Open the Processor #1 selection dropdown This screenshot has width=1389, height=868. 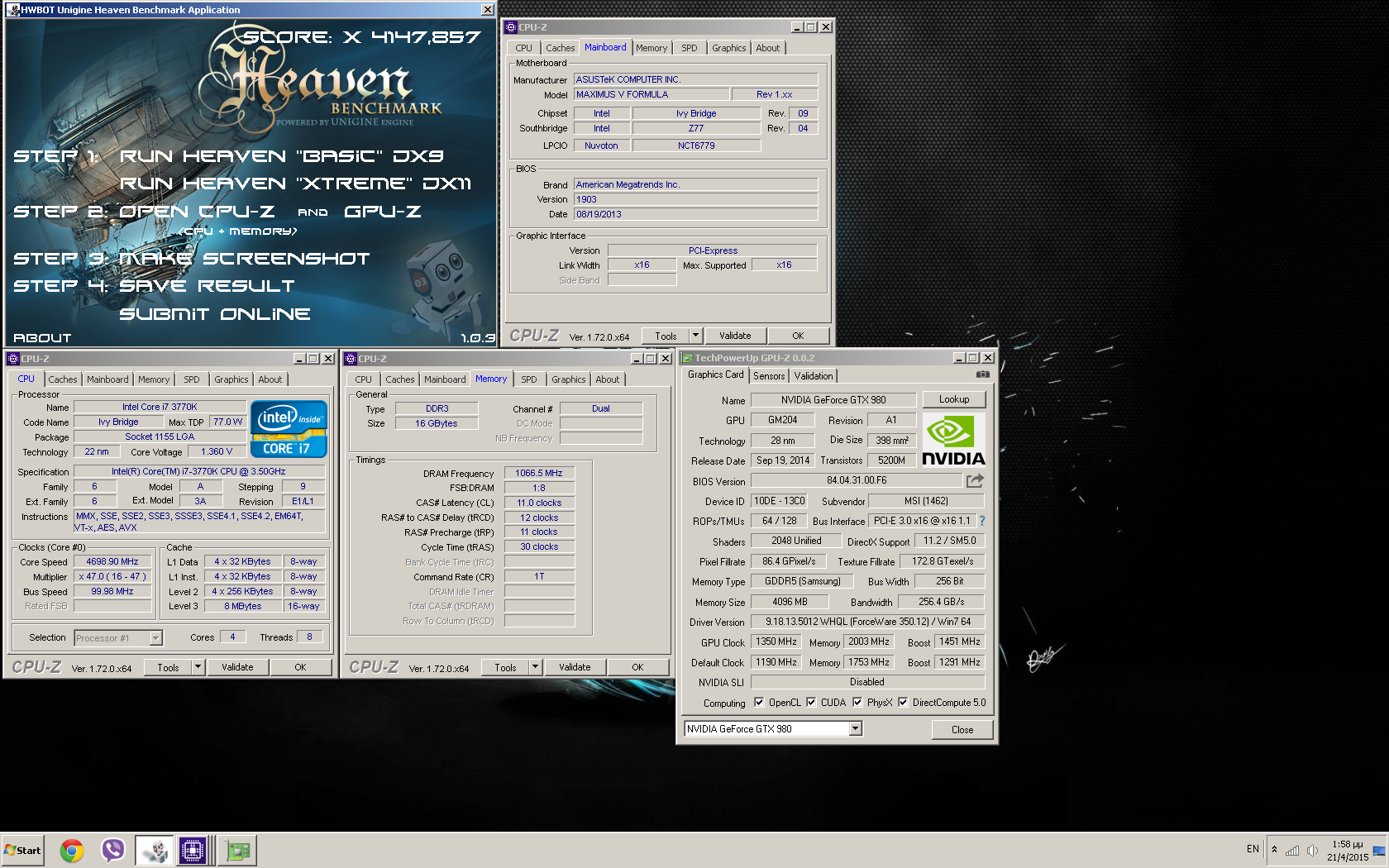pyautogui.click(x=155, y=638)
